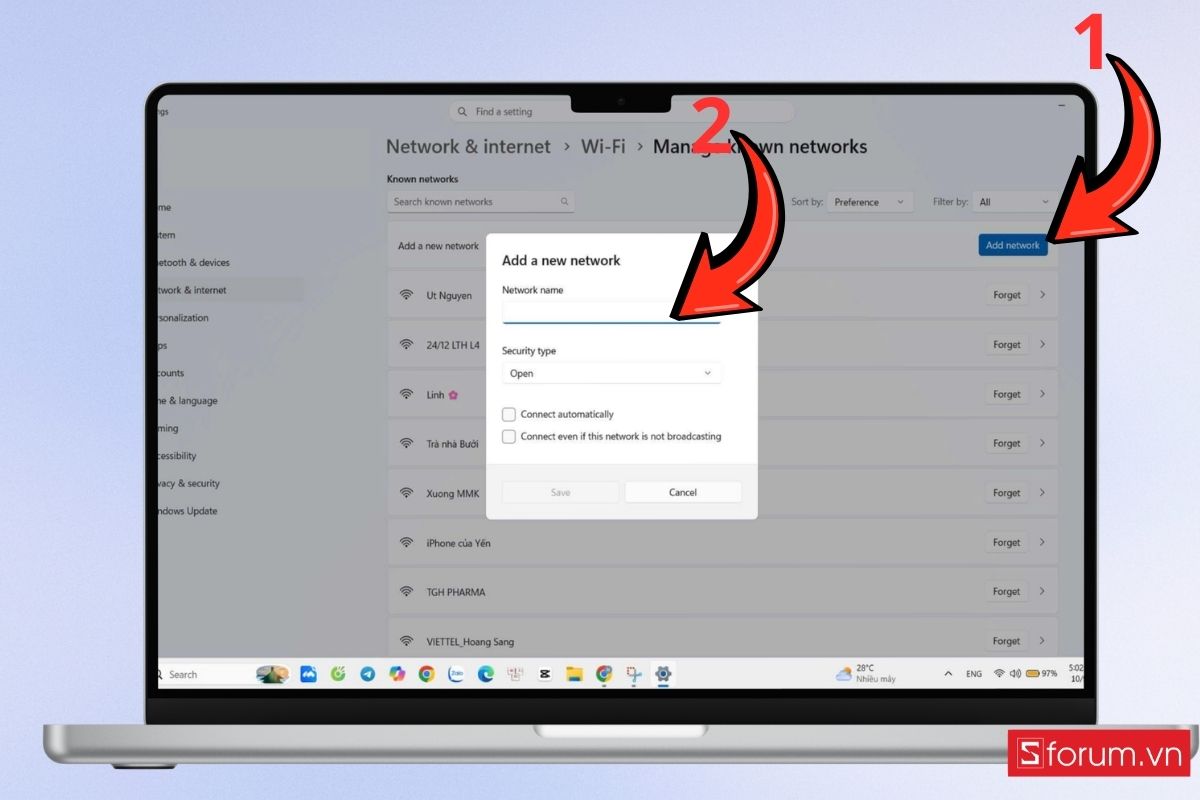This screenshot has width=1200, height=800.
Task: Forget the 24/12 LTH L4 network
Action: click(1007, 344)
